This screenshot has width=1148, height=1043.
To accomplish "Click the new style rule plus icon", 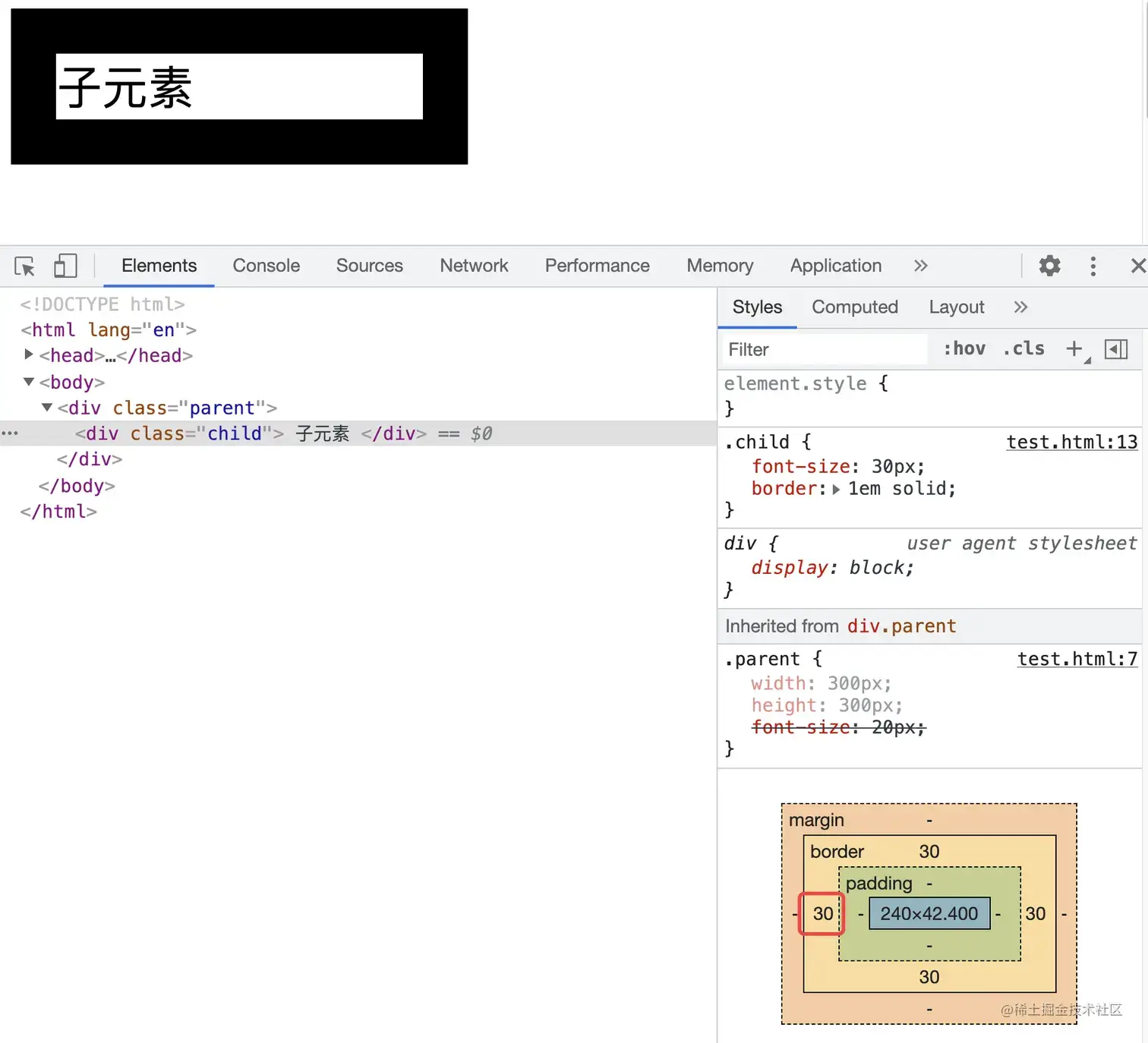I will click(1075, 349).
